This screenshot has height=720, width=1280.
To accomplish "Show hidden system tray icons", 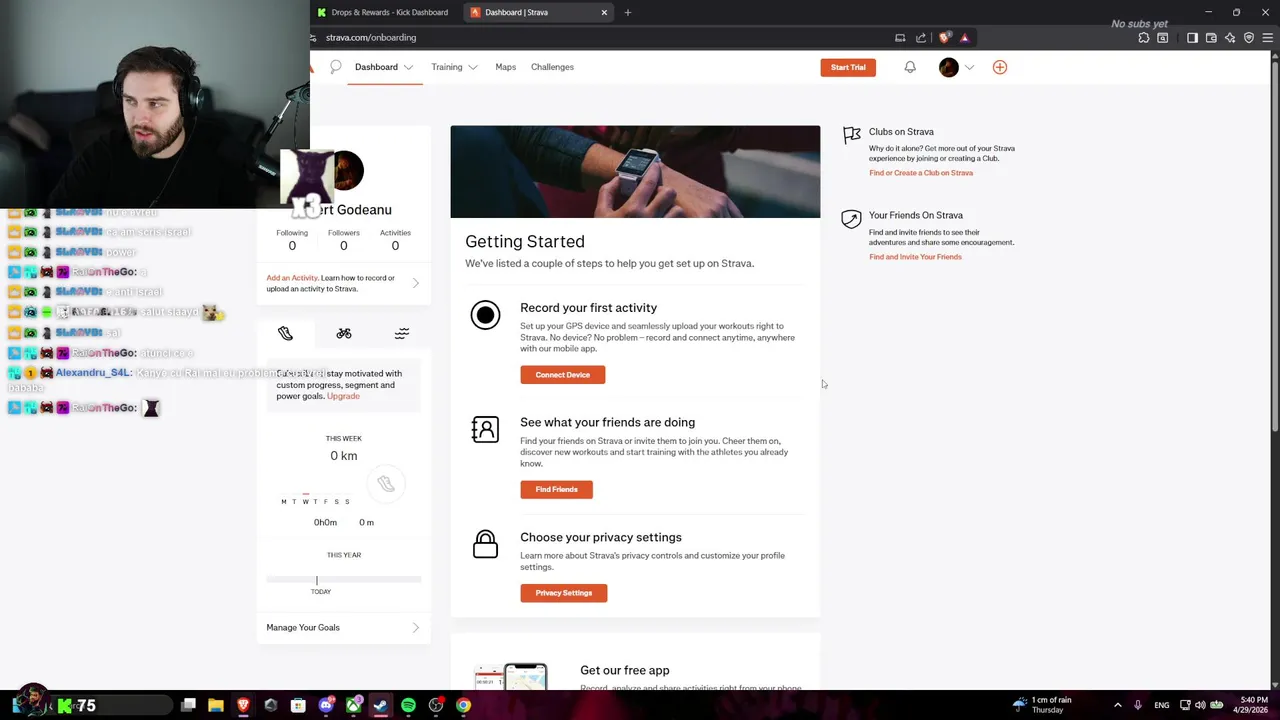I will point(1118,705).
